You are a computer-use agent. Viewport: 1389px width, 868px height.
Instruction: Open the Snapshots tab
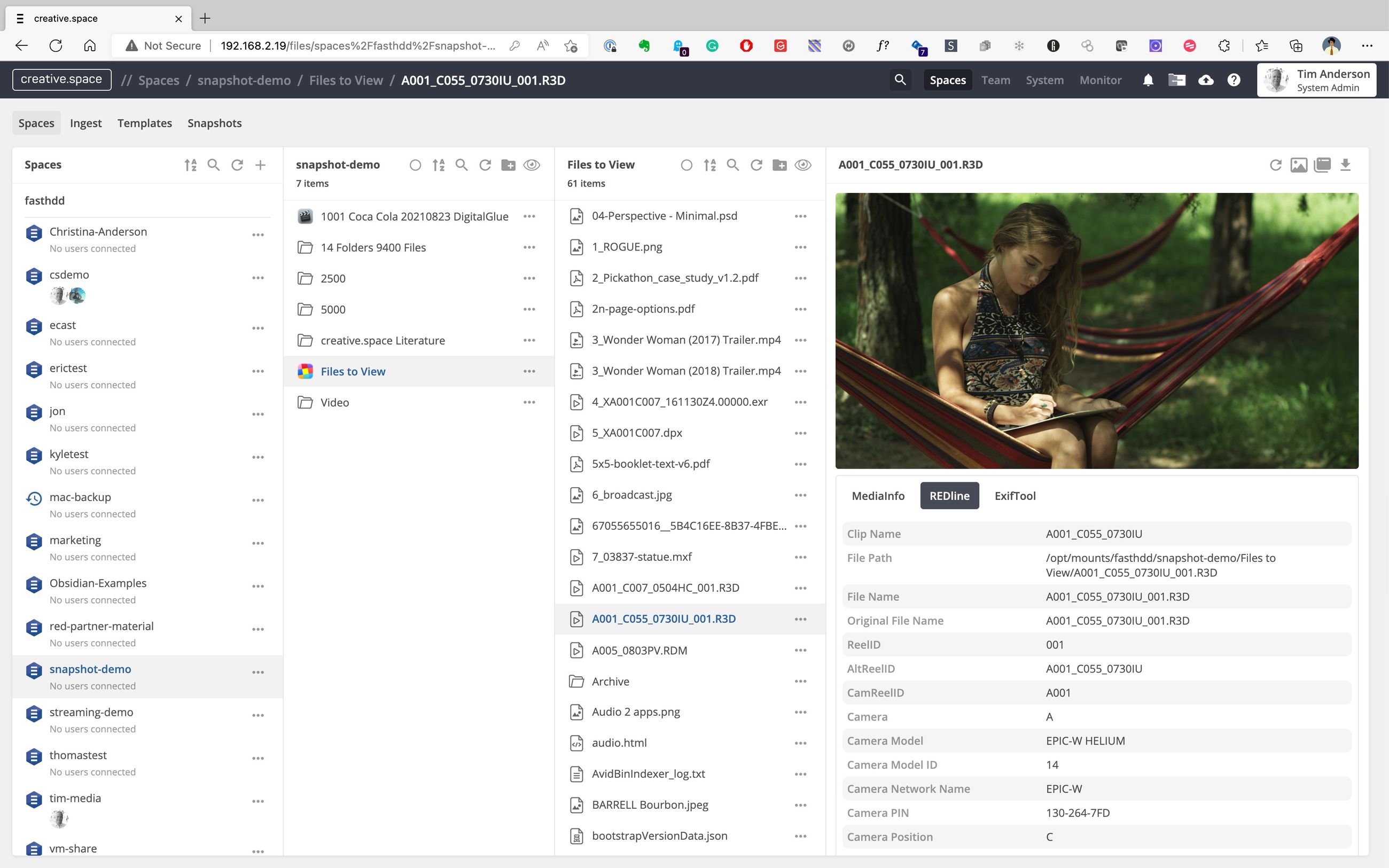(215, 123)
